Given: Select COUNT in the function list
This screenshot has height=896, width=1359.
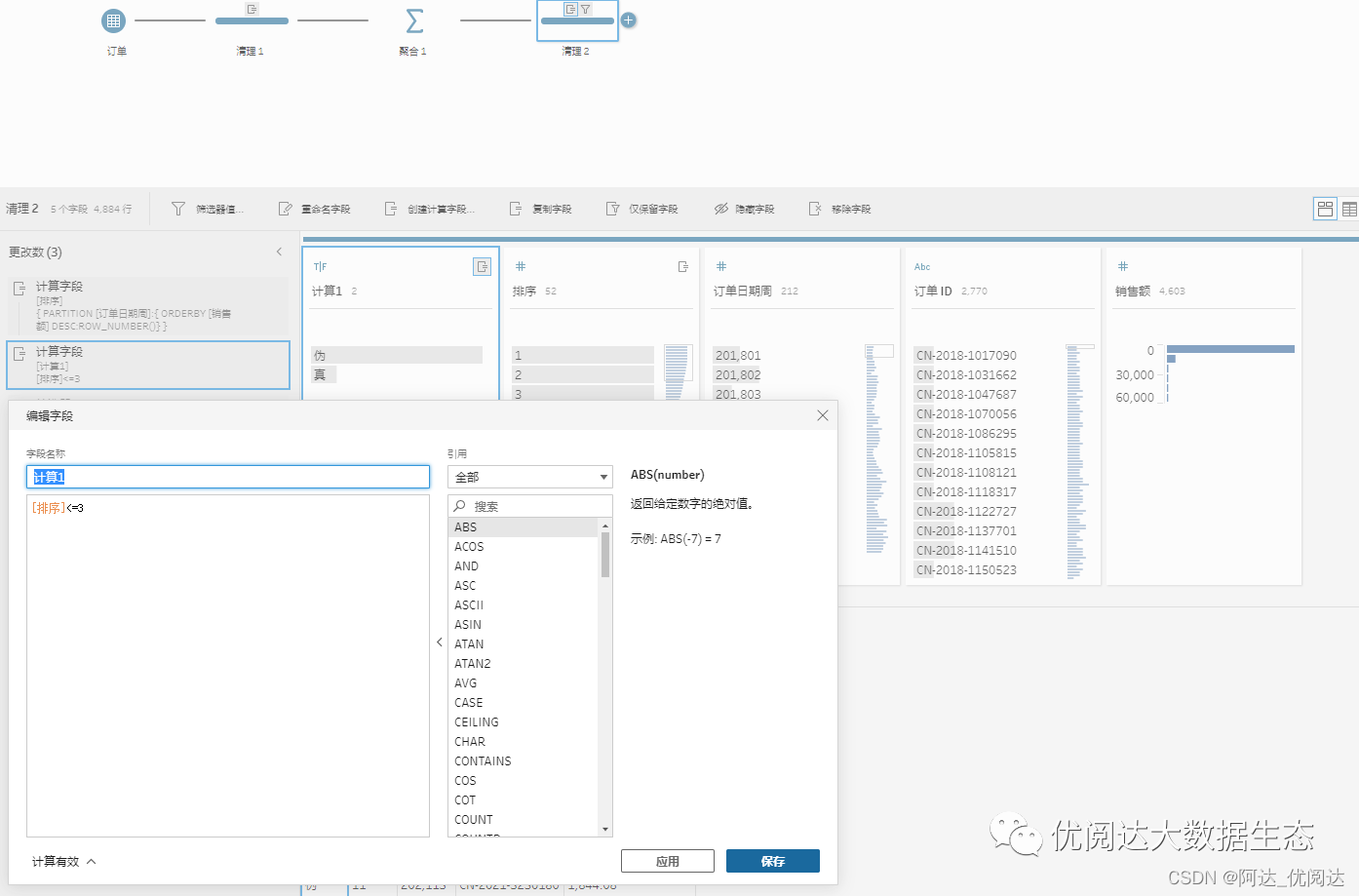Looking at the screenshot, I should coord(524,819).
